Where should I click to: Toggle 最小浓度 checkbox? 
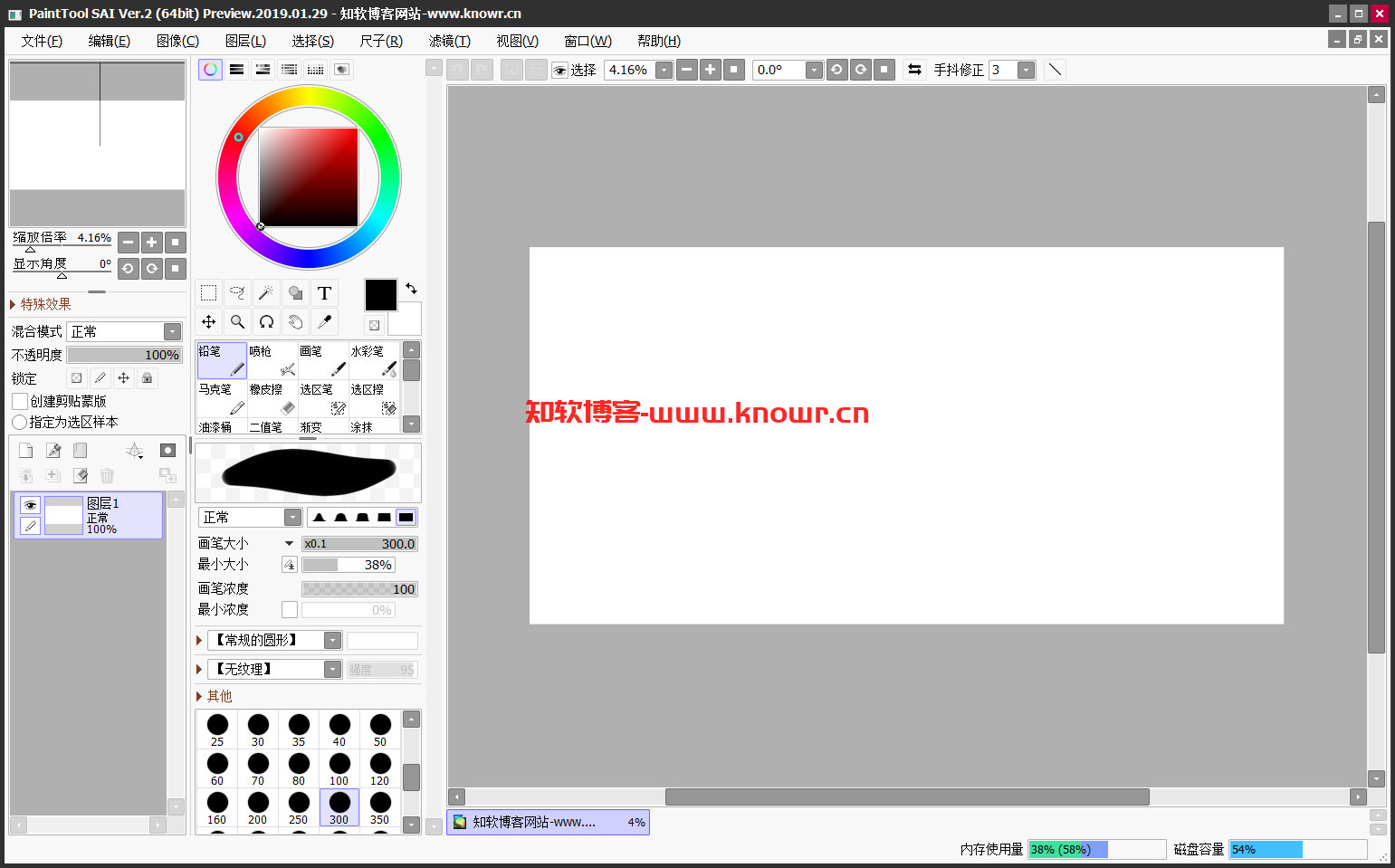pyautogui.click(x=290, y=610)
